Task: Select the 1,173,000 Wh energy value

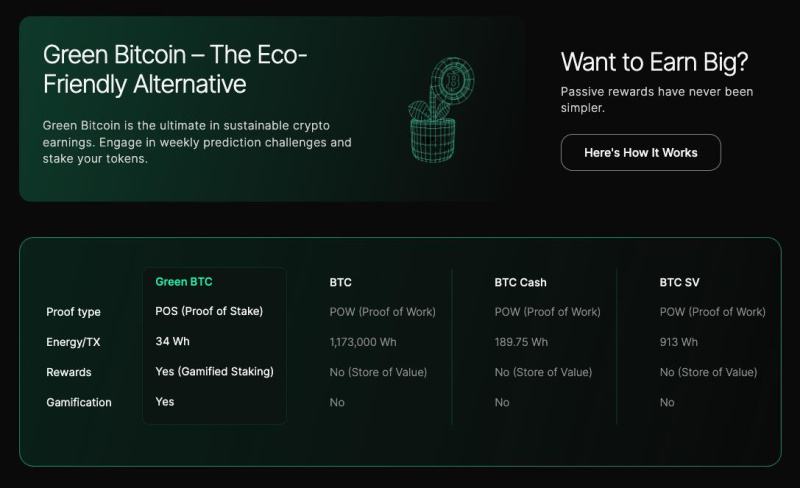Action: pyautogui.click(x=363, y=342)
